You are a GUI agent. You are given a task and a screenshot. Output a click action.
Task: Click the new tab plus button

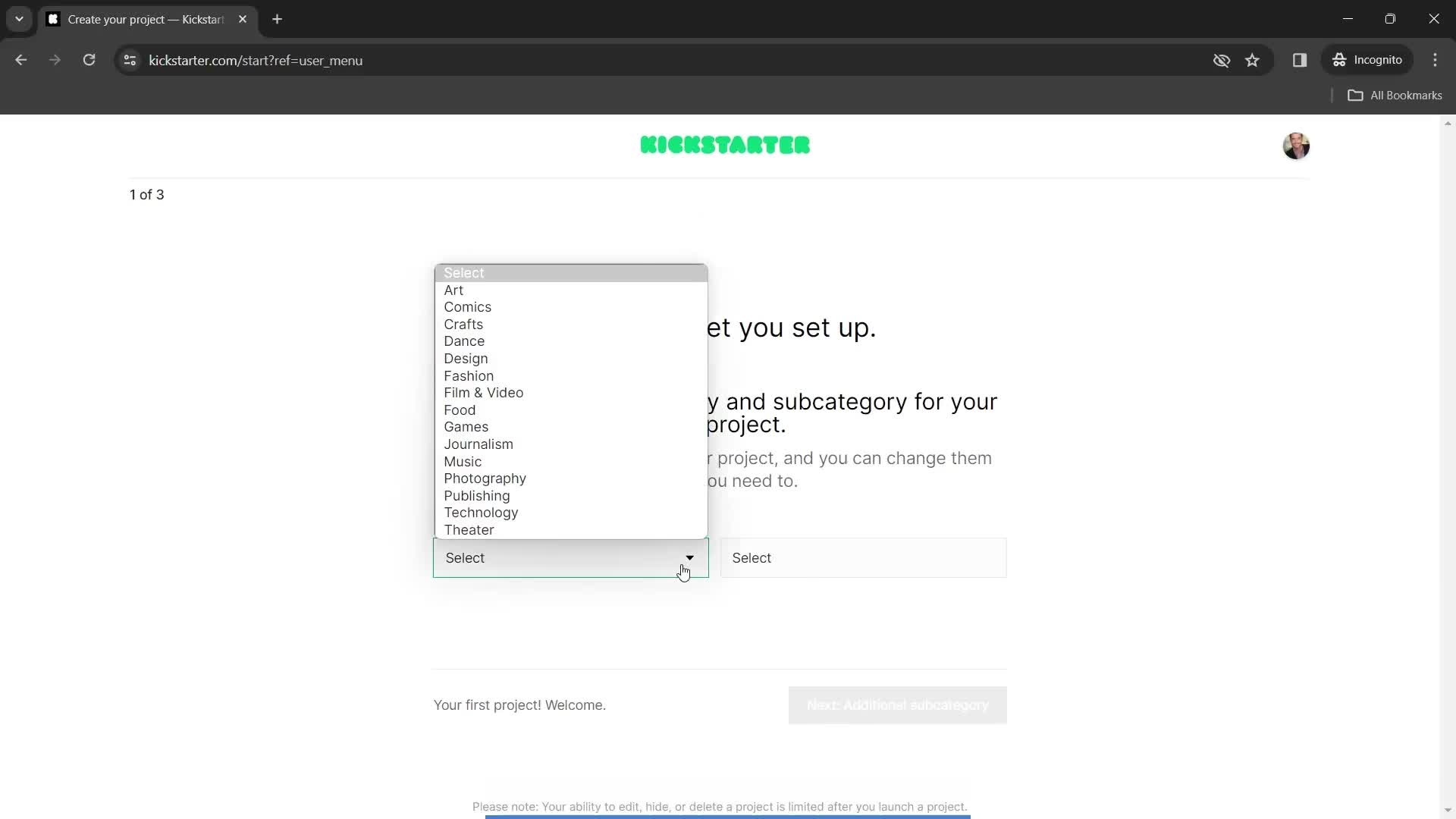[278, 19]
